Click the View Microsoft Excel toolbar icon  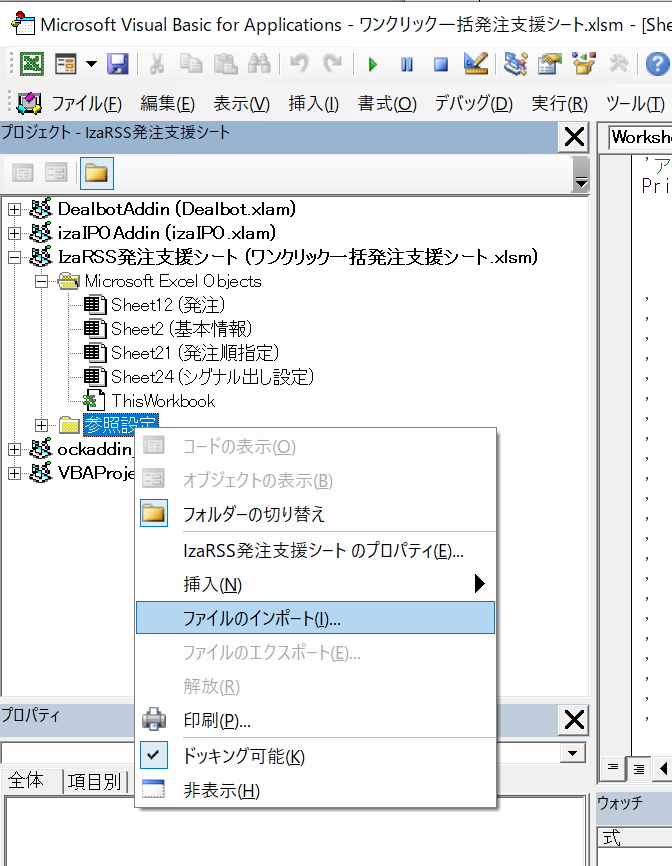(32, 64)
